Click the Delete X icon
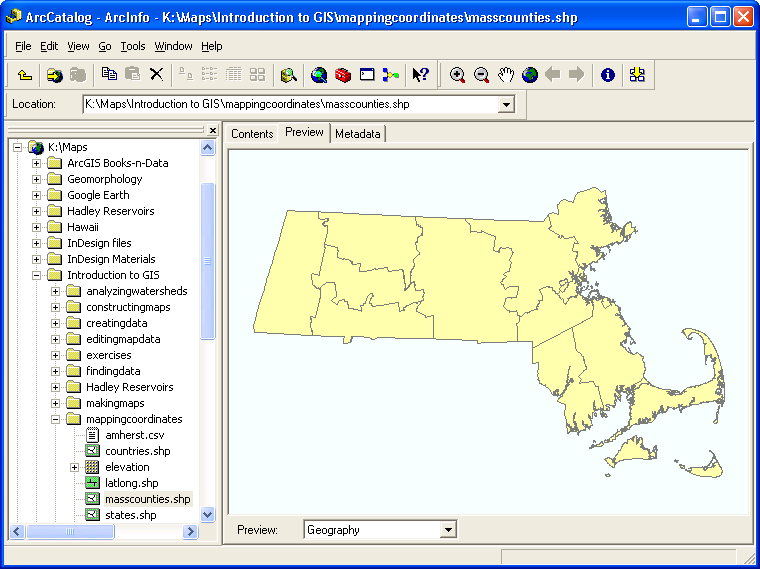 pyautogui.click(x=156, y=74)
